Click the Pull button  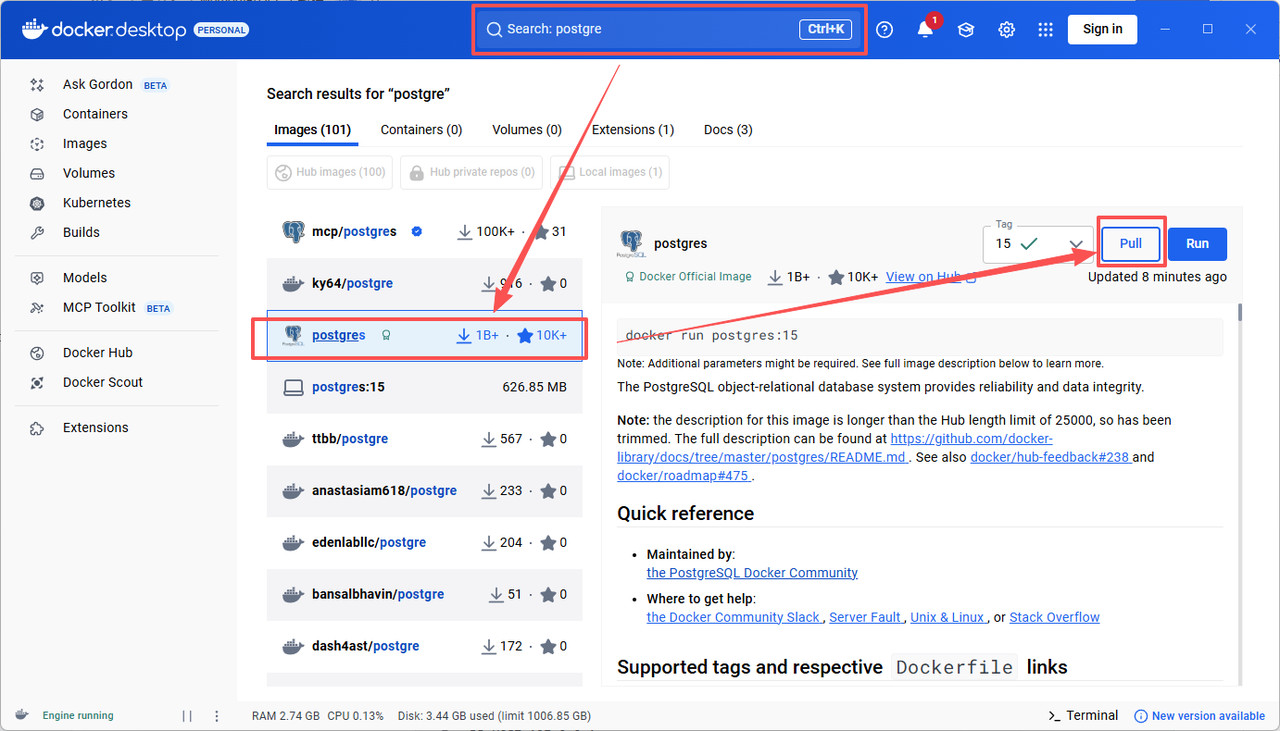1130,244
